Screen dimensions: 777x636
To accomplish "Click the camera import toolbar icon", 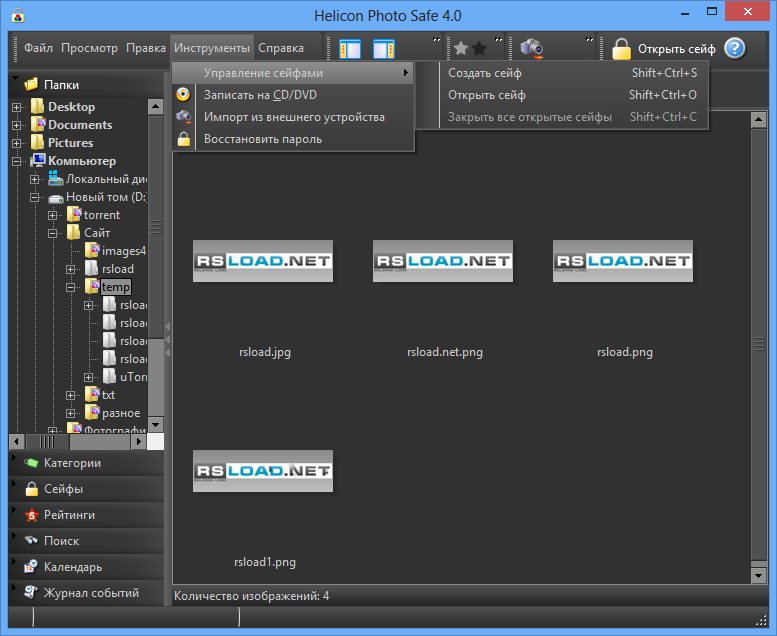I will click(x=532, y=49).
